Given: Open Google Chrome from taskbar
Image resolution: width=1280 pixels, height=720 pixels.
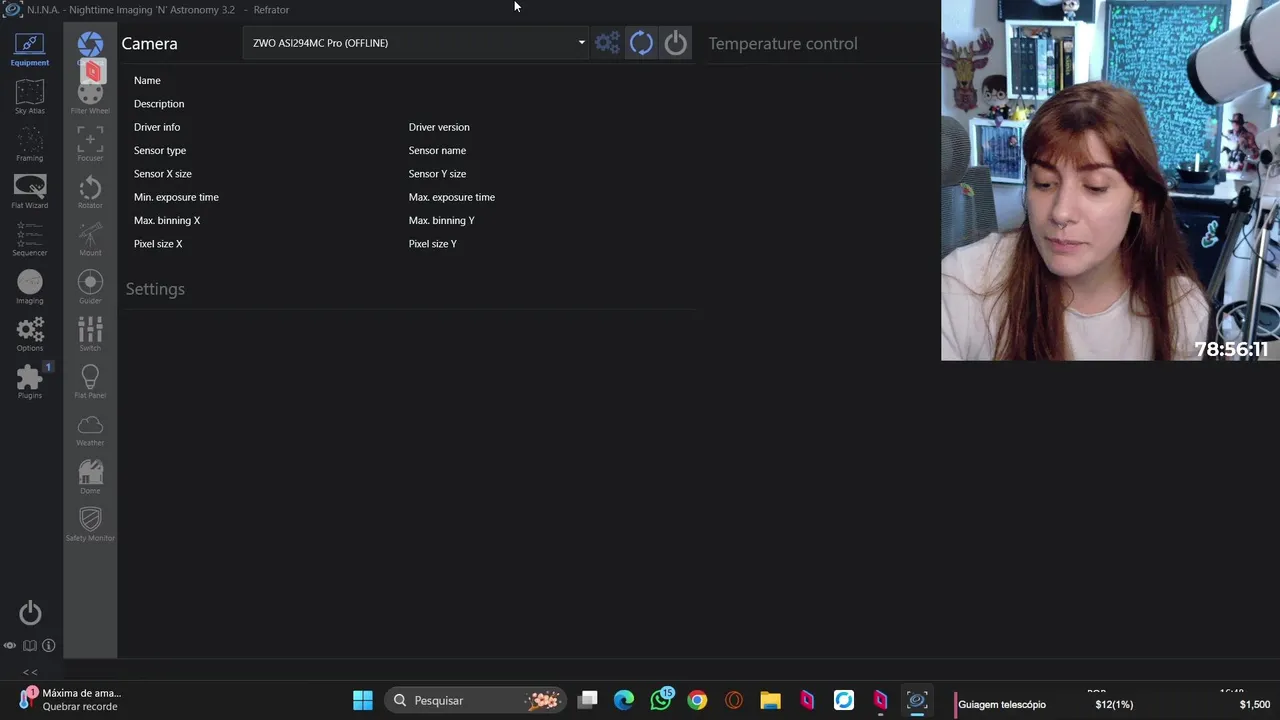Looking at the screenshot, I should [x=697, y=700].
